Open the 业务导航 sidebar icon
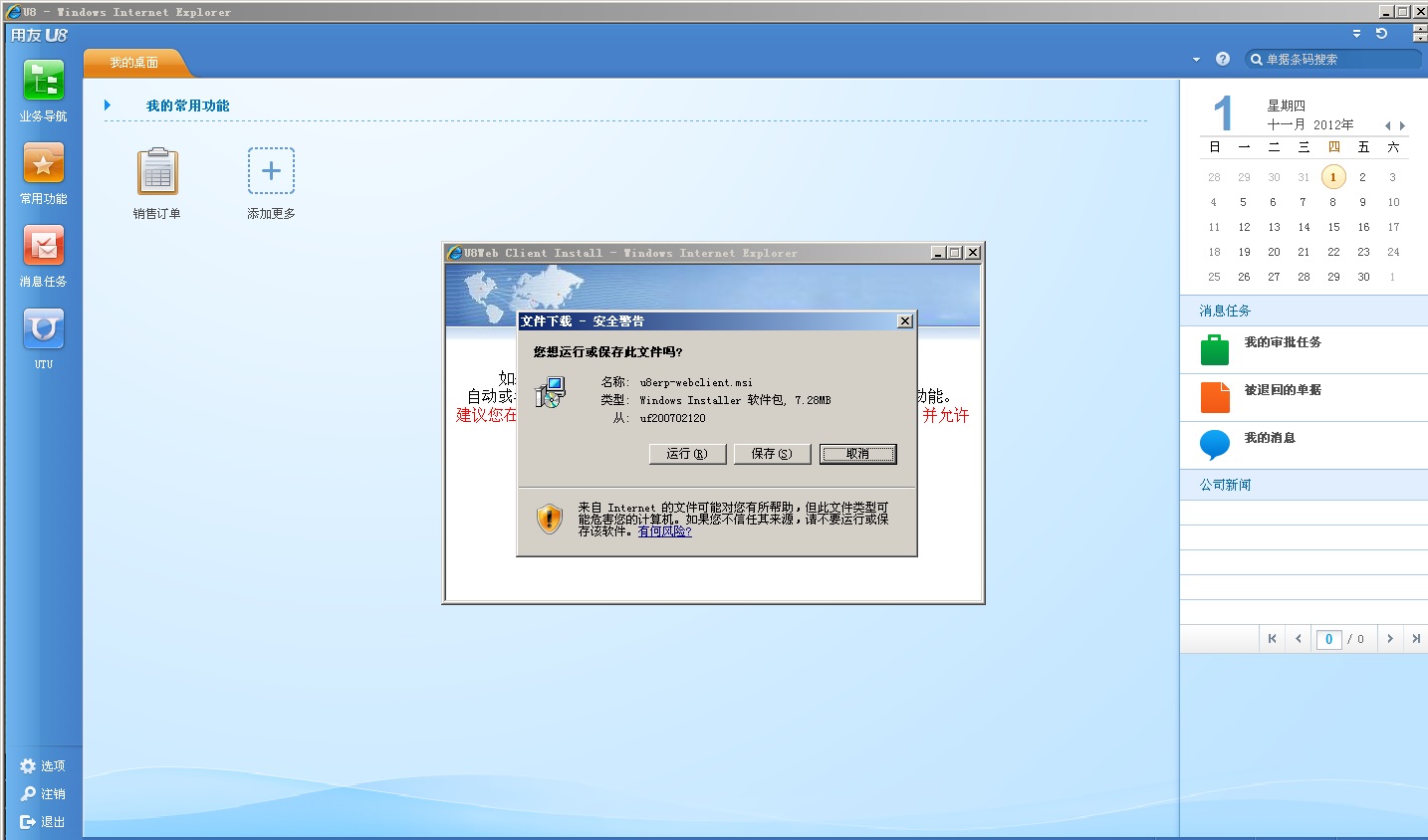1428x840 pixels. click(44, 81)
